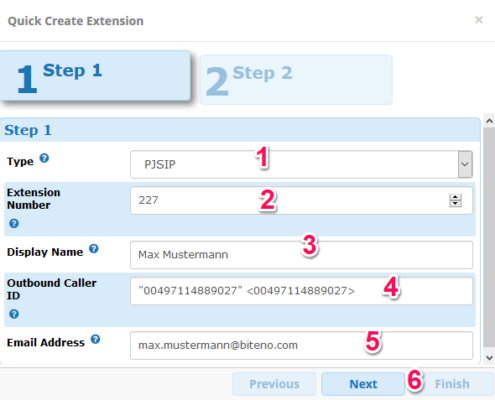
Task: Click the scrollbar down arrow
Action: [x=489, y=358]
